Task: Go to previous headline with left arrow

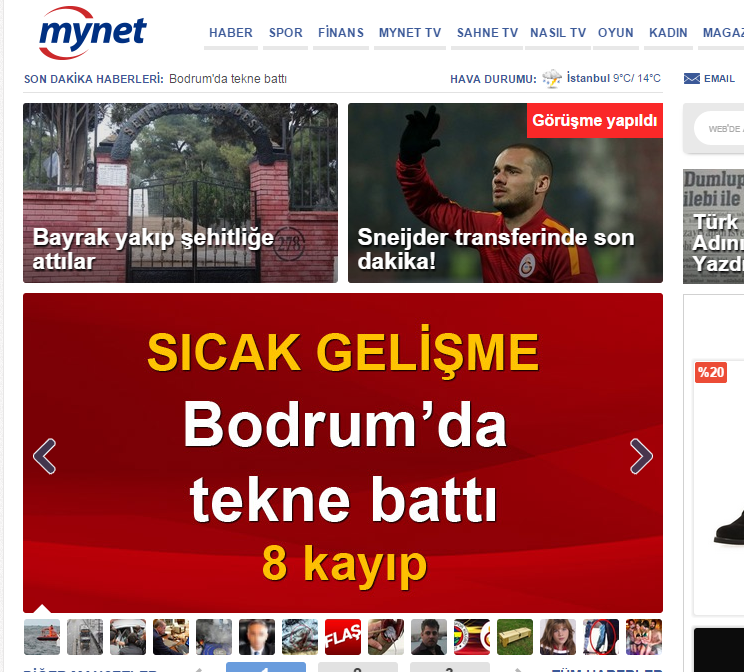Action: pos(45,456)
